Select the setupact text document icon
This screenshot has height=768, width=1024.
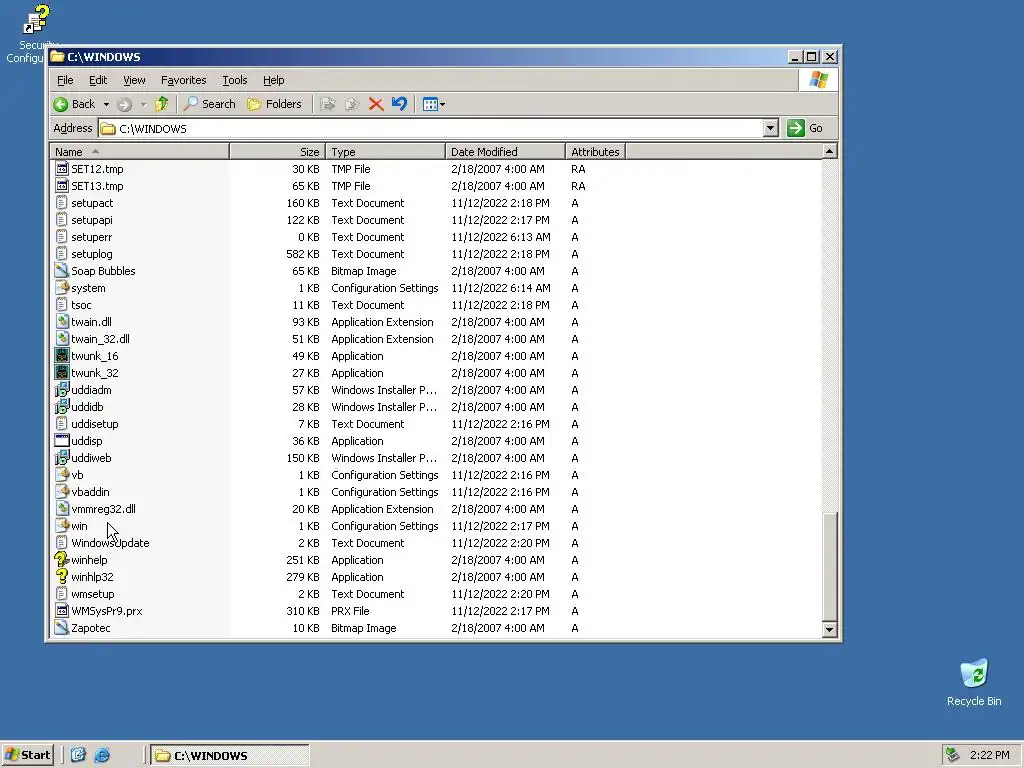click(x=62, y=202)
